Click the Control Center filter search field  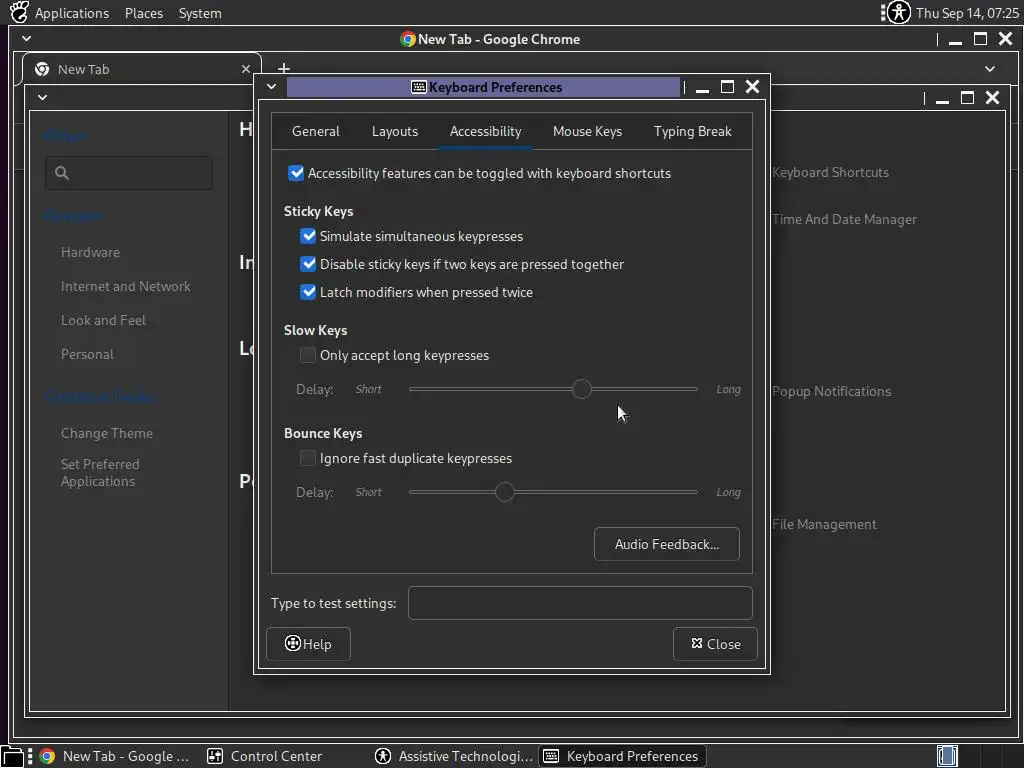point(129,173)
